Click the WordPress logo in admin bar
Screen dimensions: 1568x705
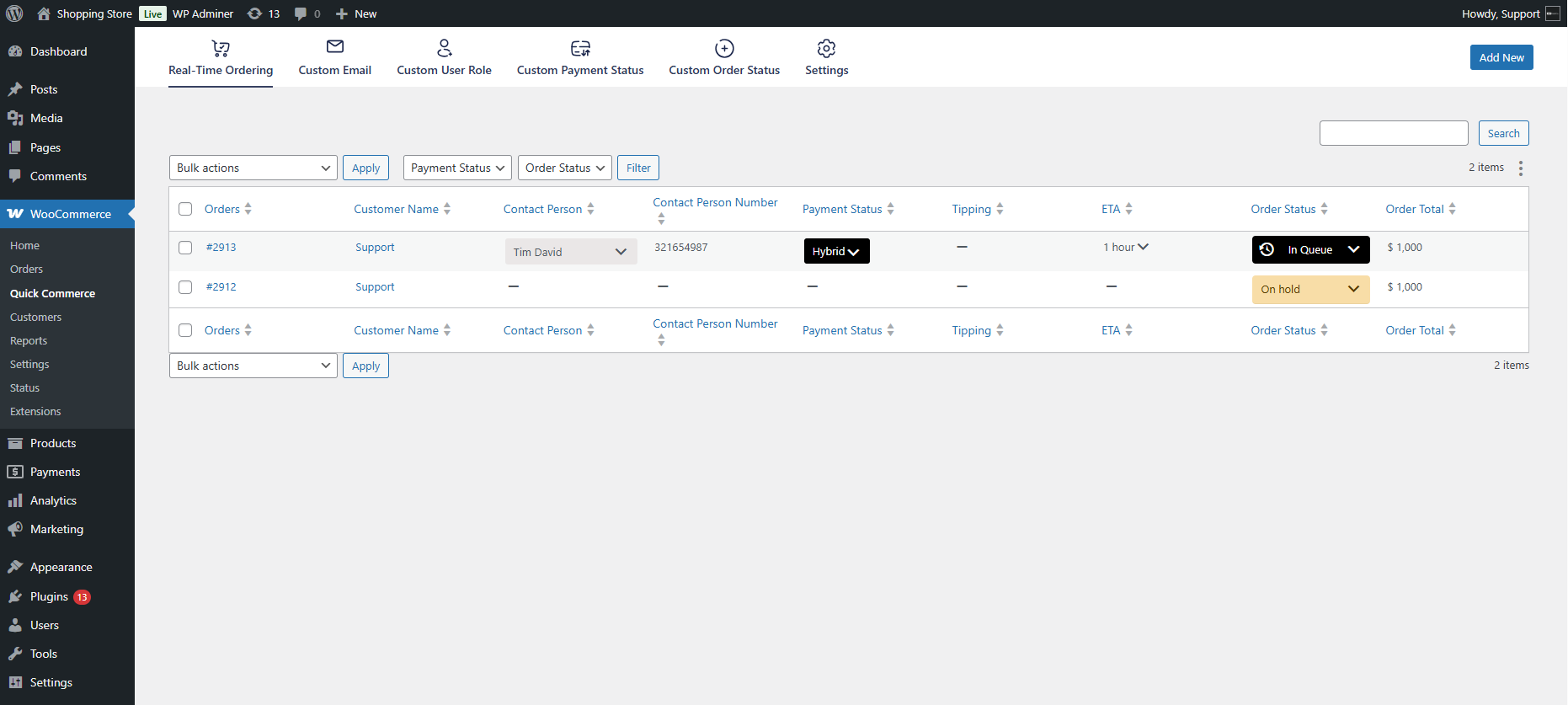(14, 13)
